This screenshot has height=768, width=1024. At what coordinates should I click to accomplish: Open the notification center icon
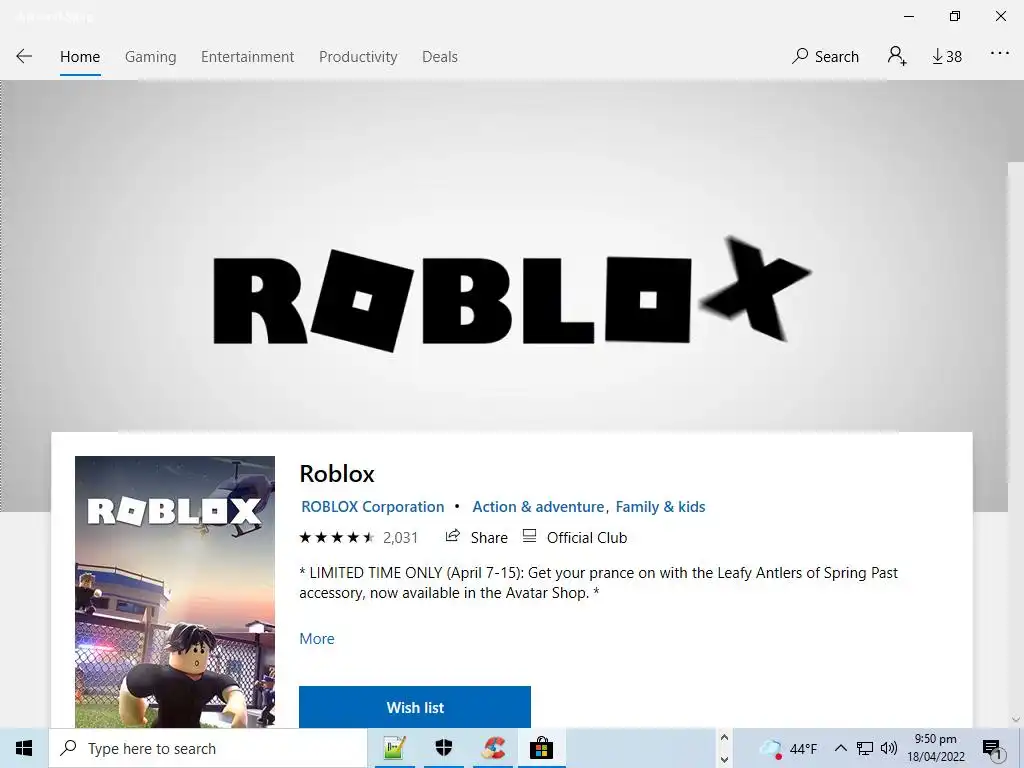pyautogui.click(x=992, y=748)
